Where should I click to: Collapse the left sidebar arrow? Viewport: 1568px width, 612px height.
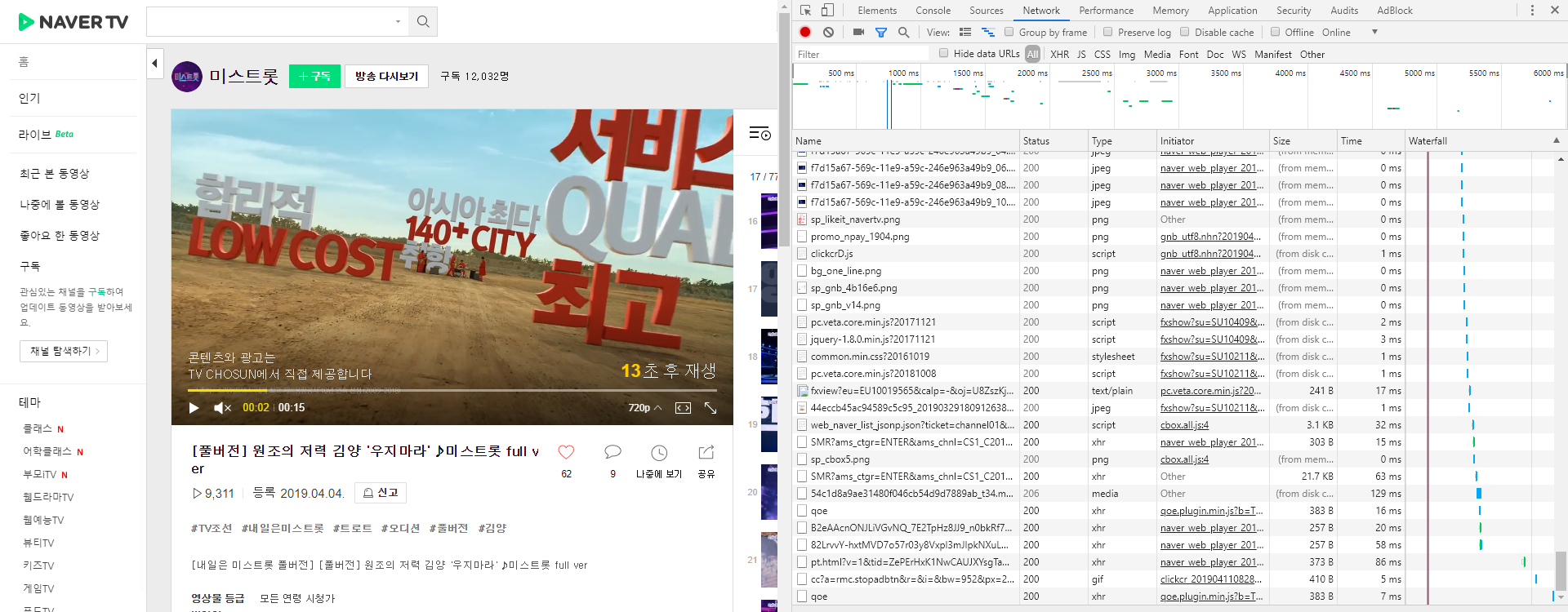coord(154,64)
